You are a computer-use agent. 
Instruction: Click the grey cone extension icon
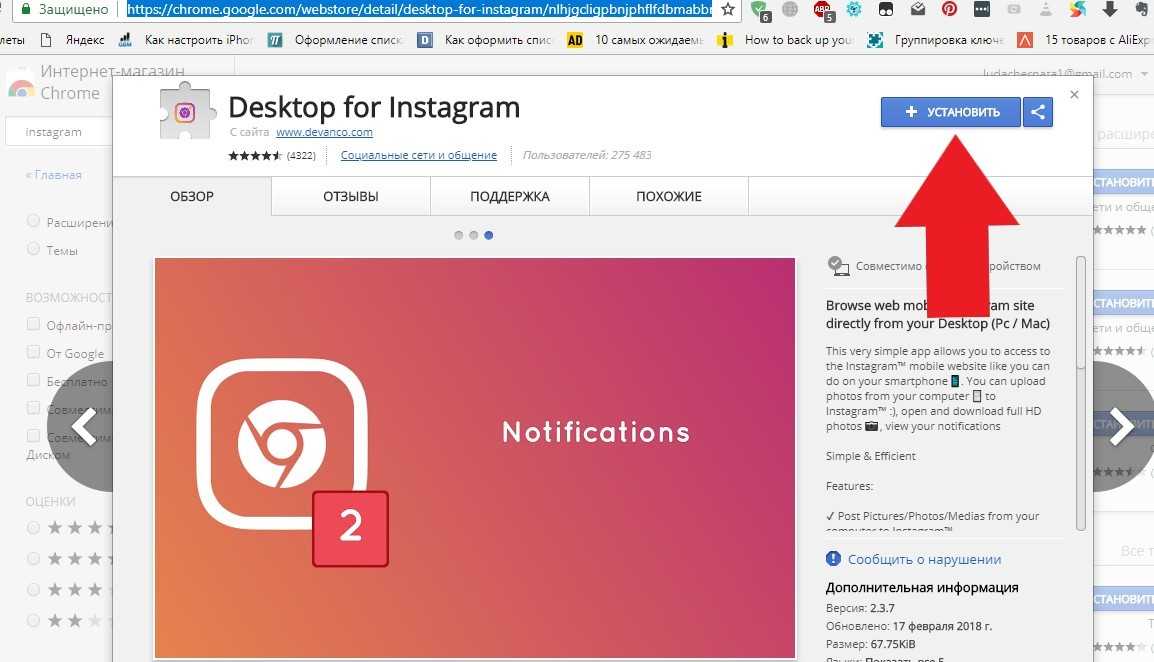[1045, 10]
